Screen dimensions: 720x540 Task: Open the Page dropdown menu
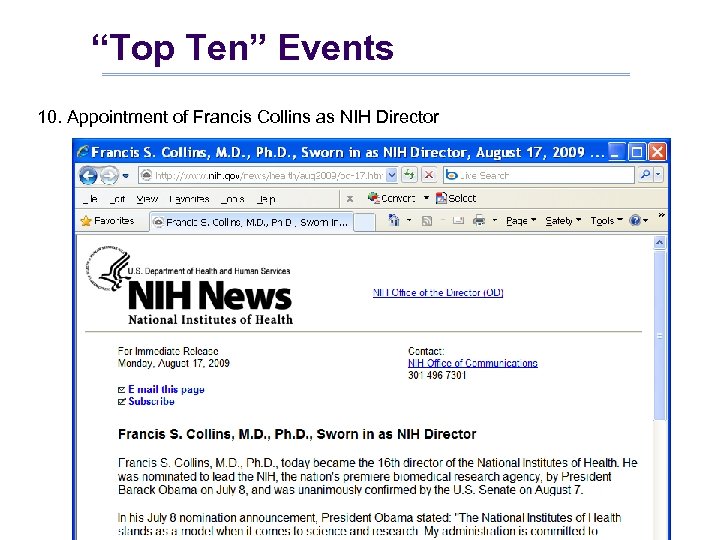521,221
